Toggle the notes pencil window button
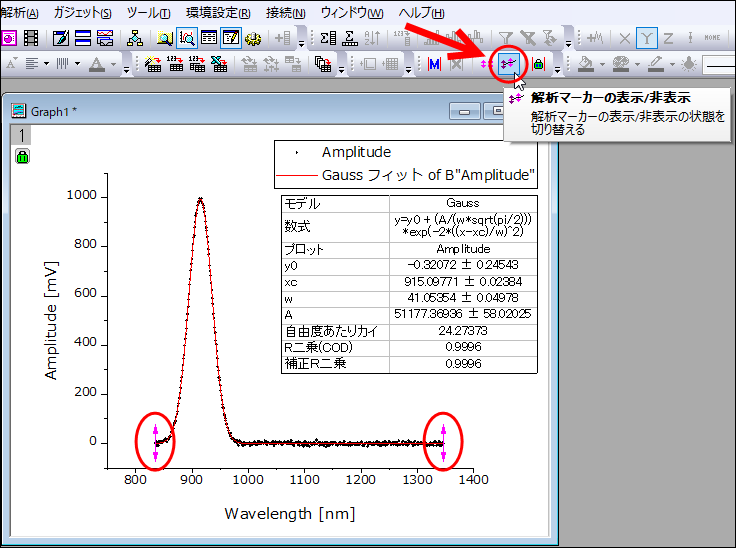The image size is (736, 548). [231, 38]
